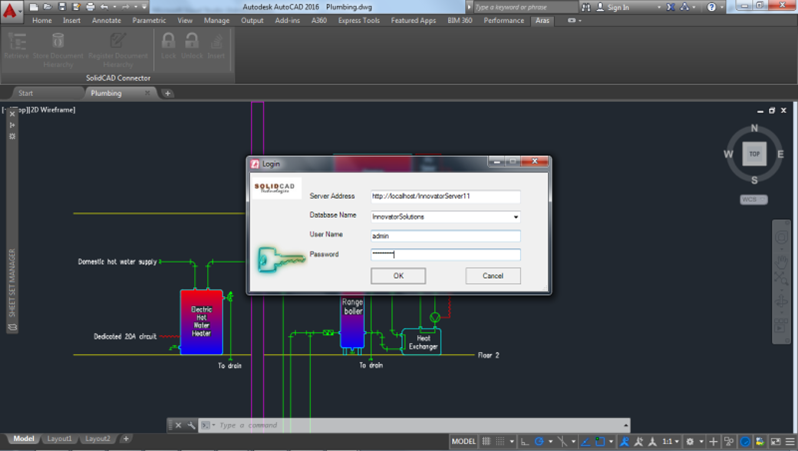This screenshot has height=451, width=798.
Task: Click the Annotation Monitor plus icon in status bar
Action: tap(713, 441)
